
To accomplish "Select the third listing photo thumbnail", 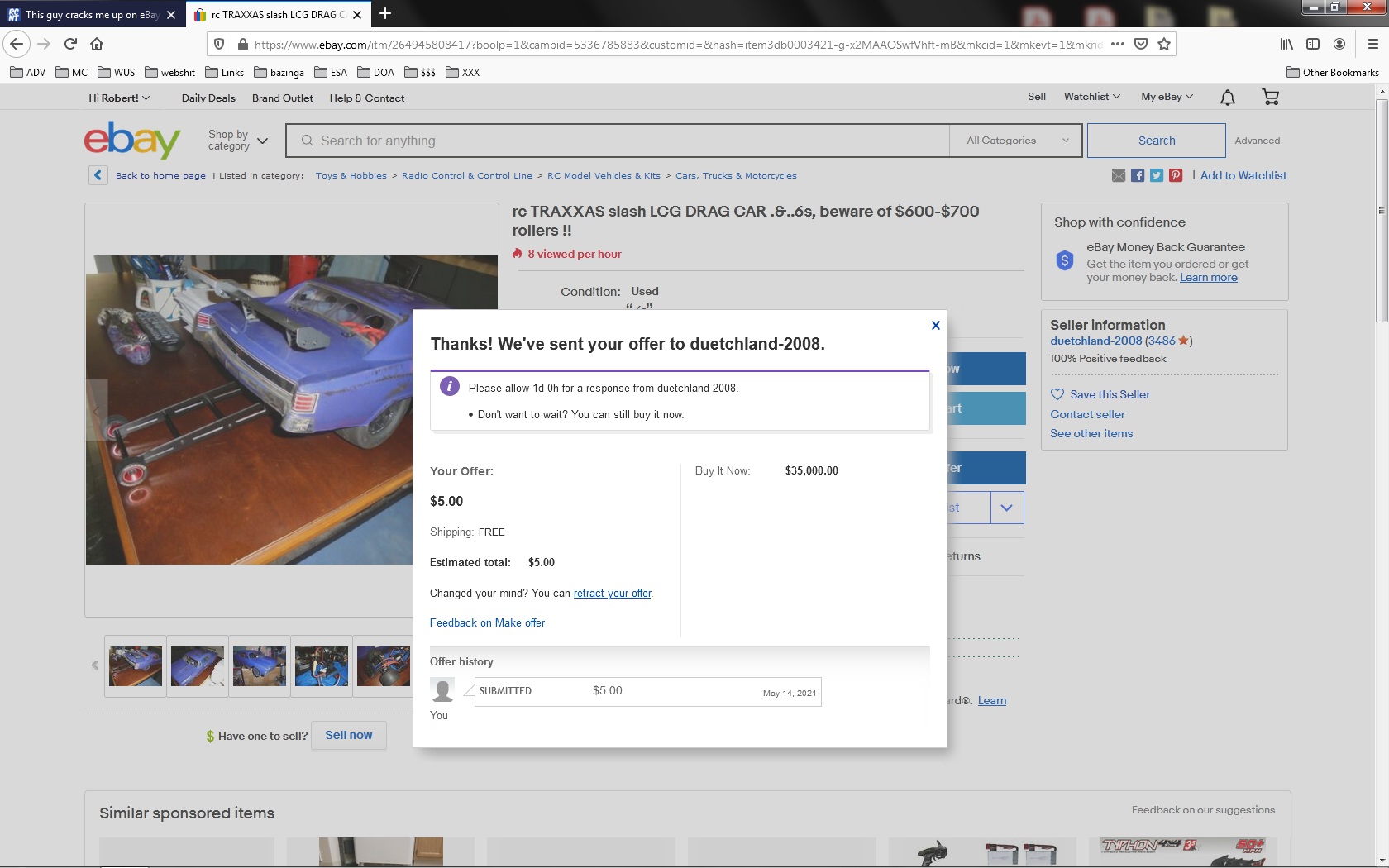I will (x=260, y=665).
